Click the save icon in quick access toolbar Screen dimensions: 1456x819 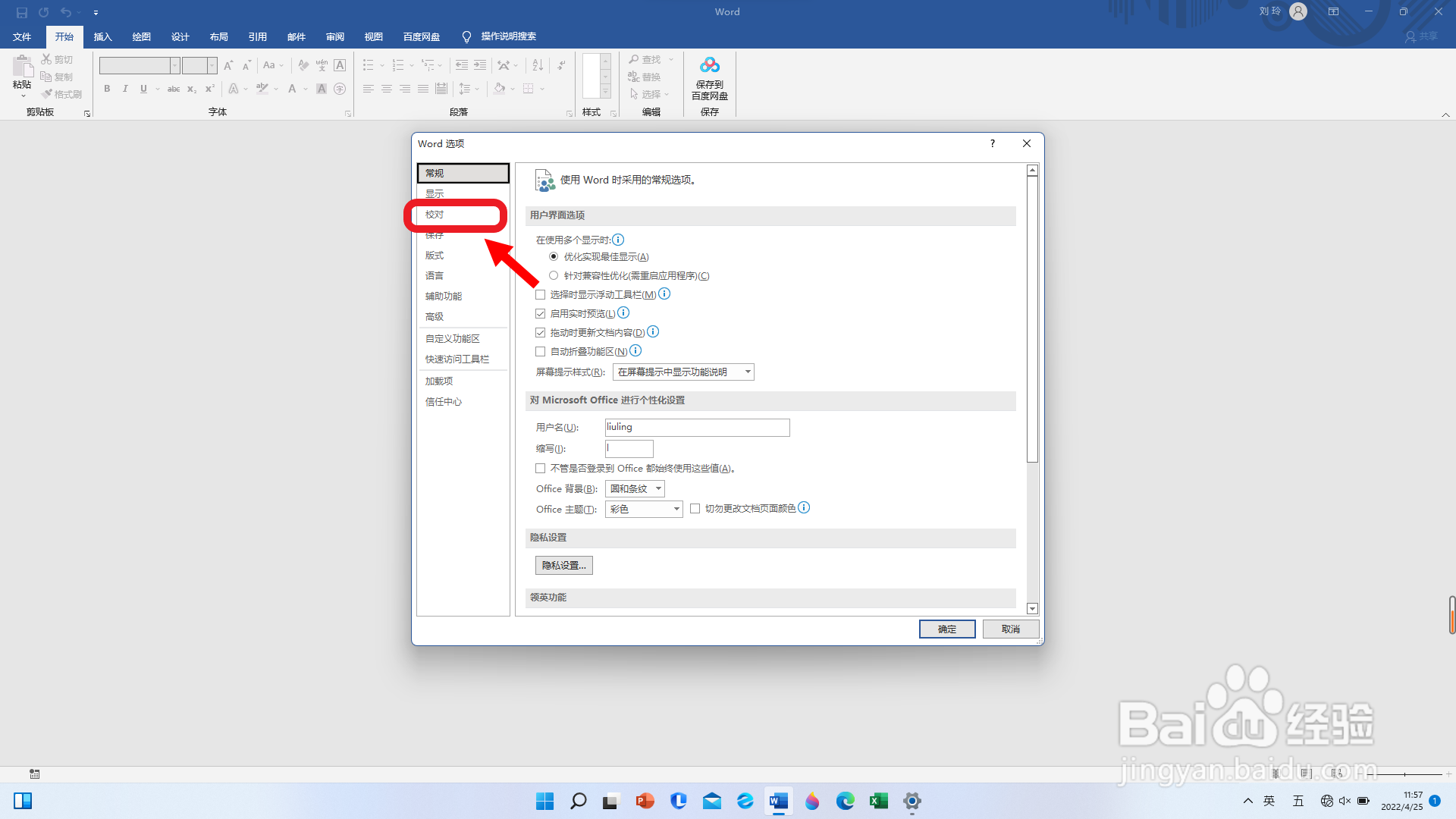point(22,12)
